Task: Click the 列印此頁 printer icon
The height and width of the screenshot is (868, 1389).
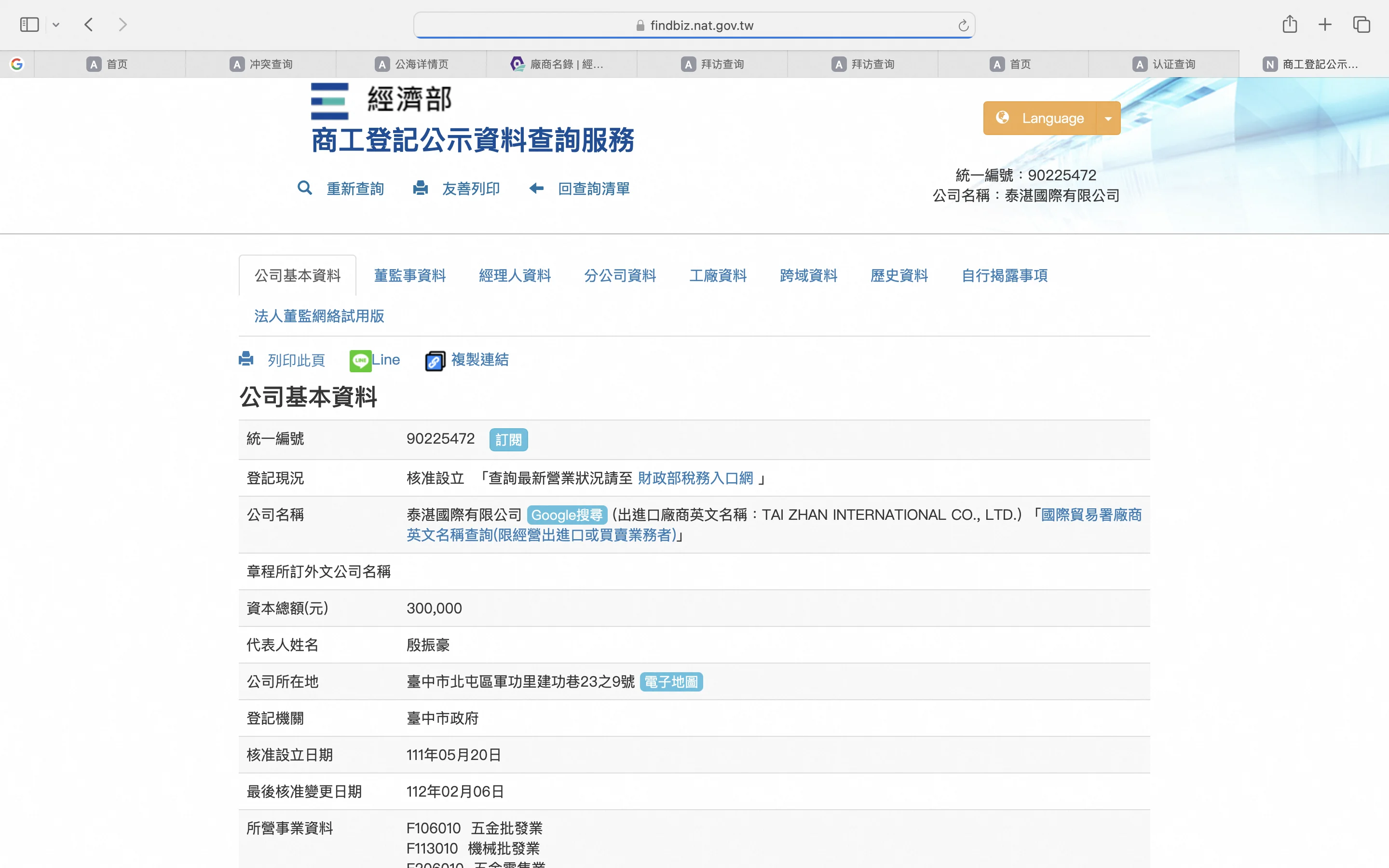Action: (x=246, y=359)
